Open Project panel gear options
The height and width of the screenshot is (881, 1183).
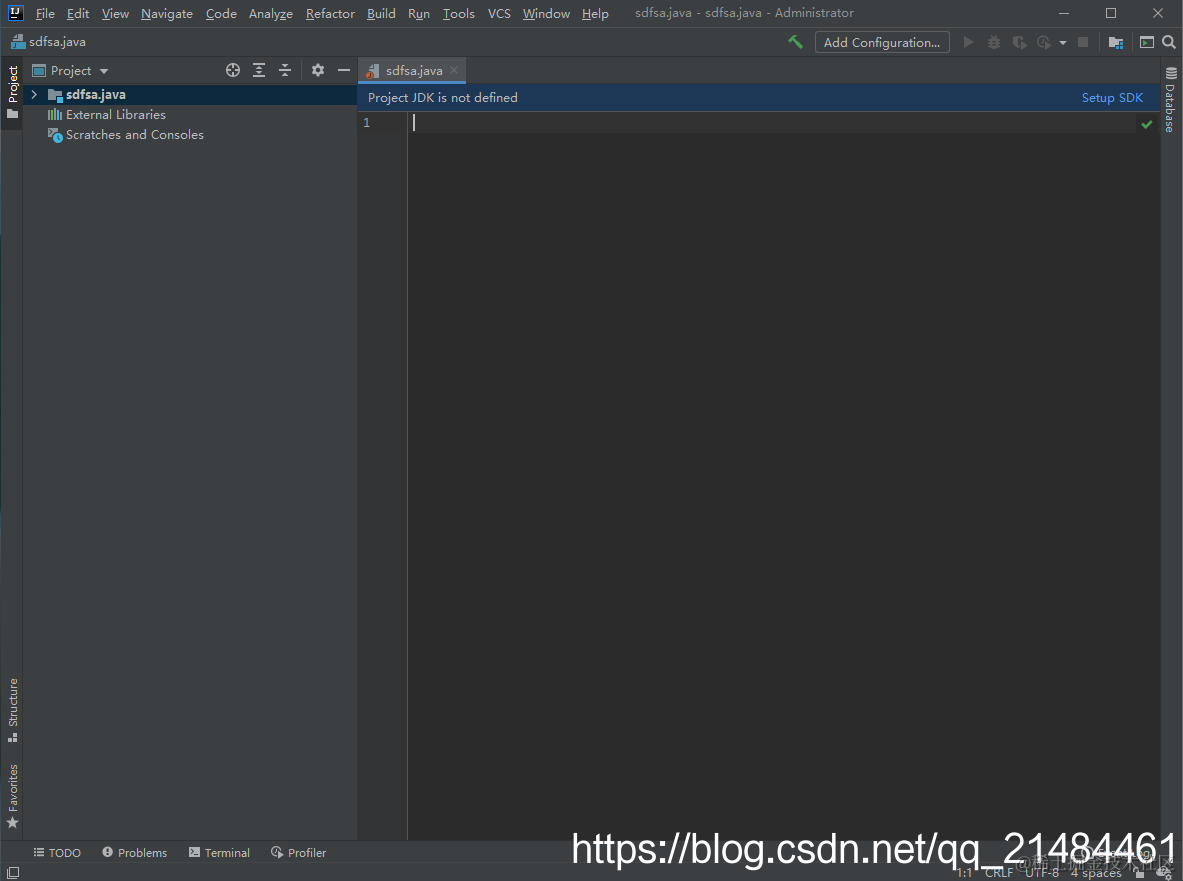[x=318, y=70]
